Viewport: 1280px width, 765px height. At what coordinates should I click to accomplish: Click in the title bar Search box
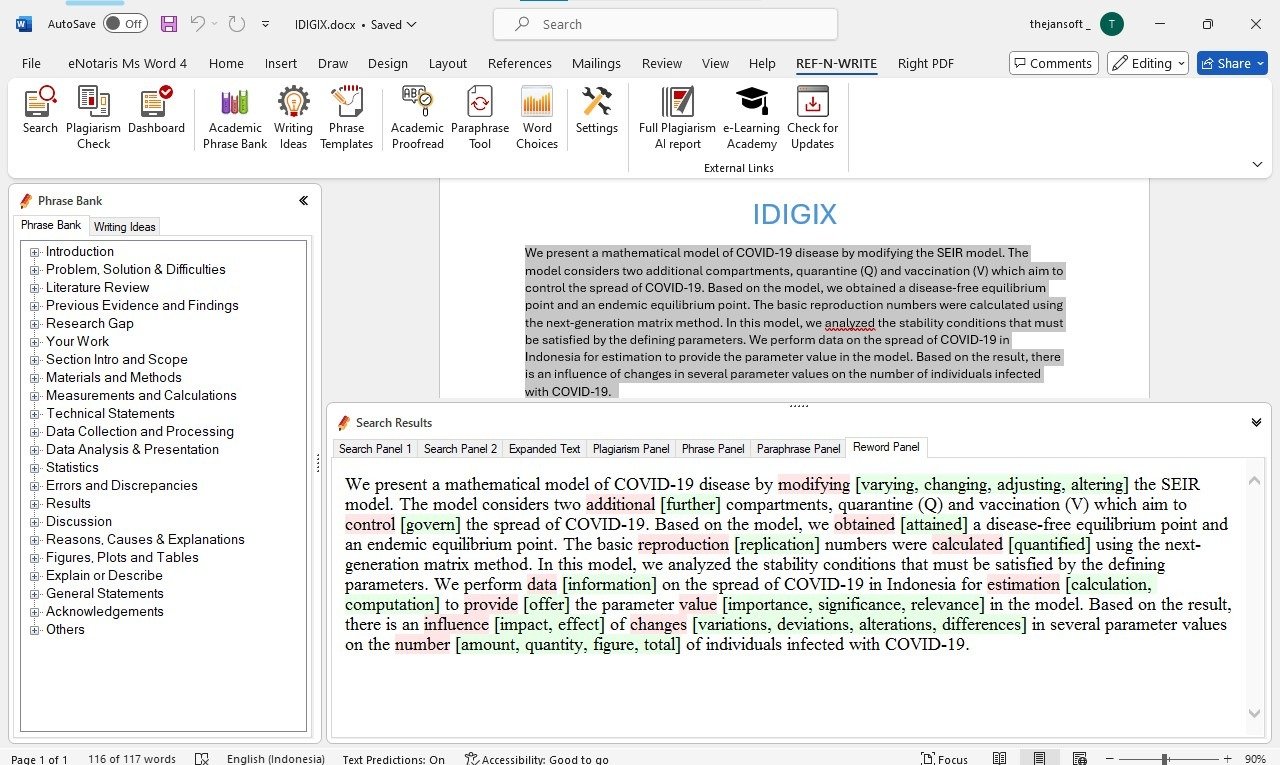tap(665, 24)
